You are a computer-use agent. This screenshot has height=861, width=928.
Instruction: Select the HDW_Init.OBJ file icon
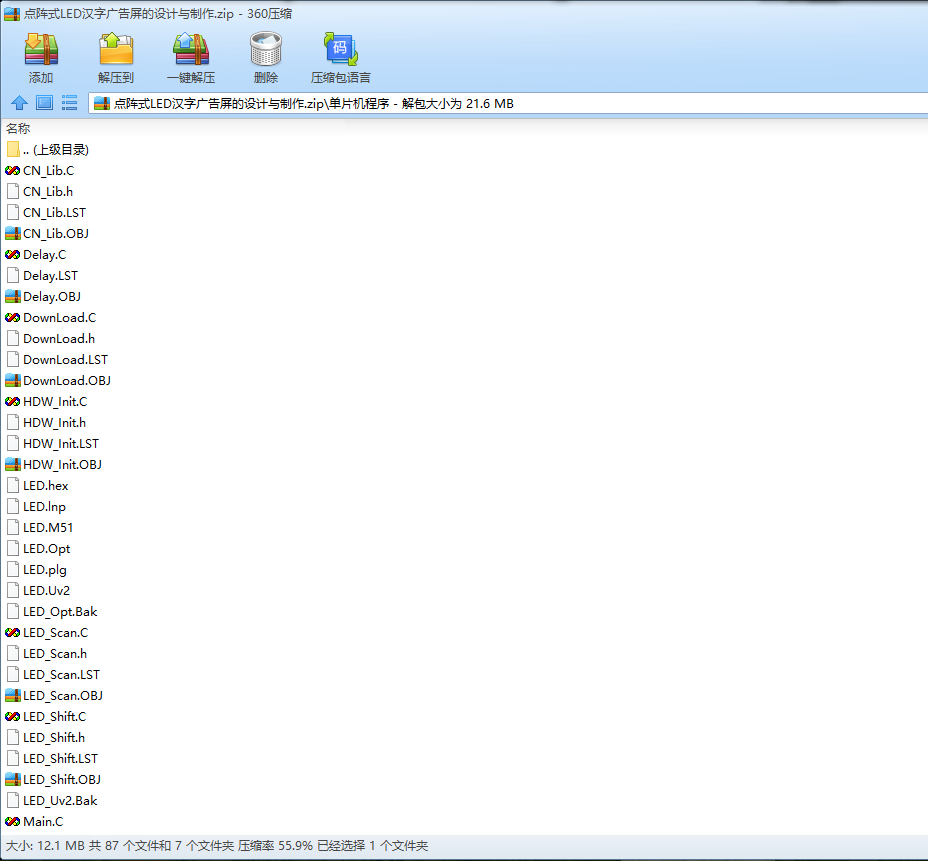[12, 465]
